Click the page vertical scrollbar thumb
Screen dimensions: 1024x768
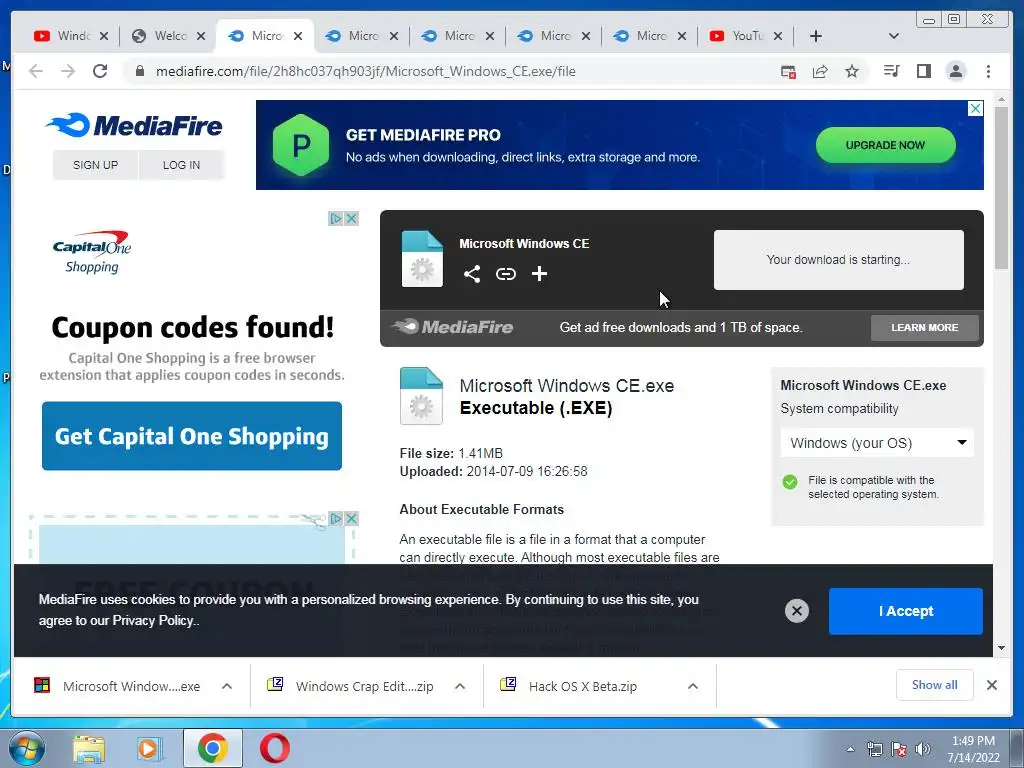coord(1001,188)
